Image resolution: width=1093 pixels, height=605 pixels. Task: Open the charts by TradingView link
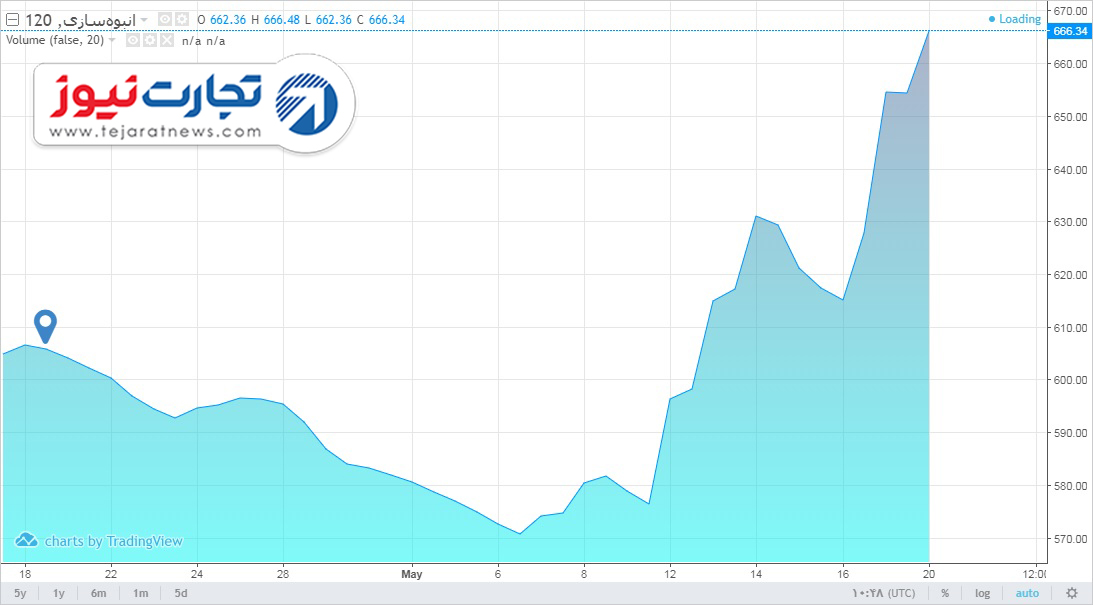(114, 541)
